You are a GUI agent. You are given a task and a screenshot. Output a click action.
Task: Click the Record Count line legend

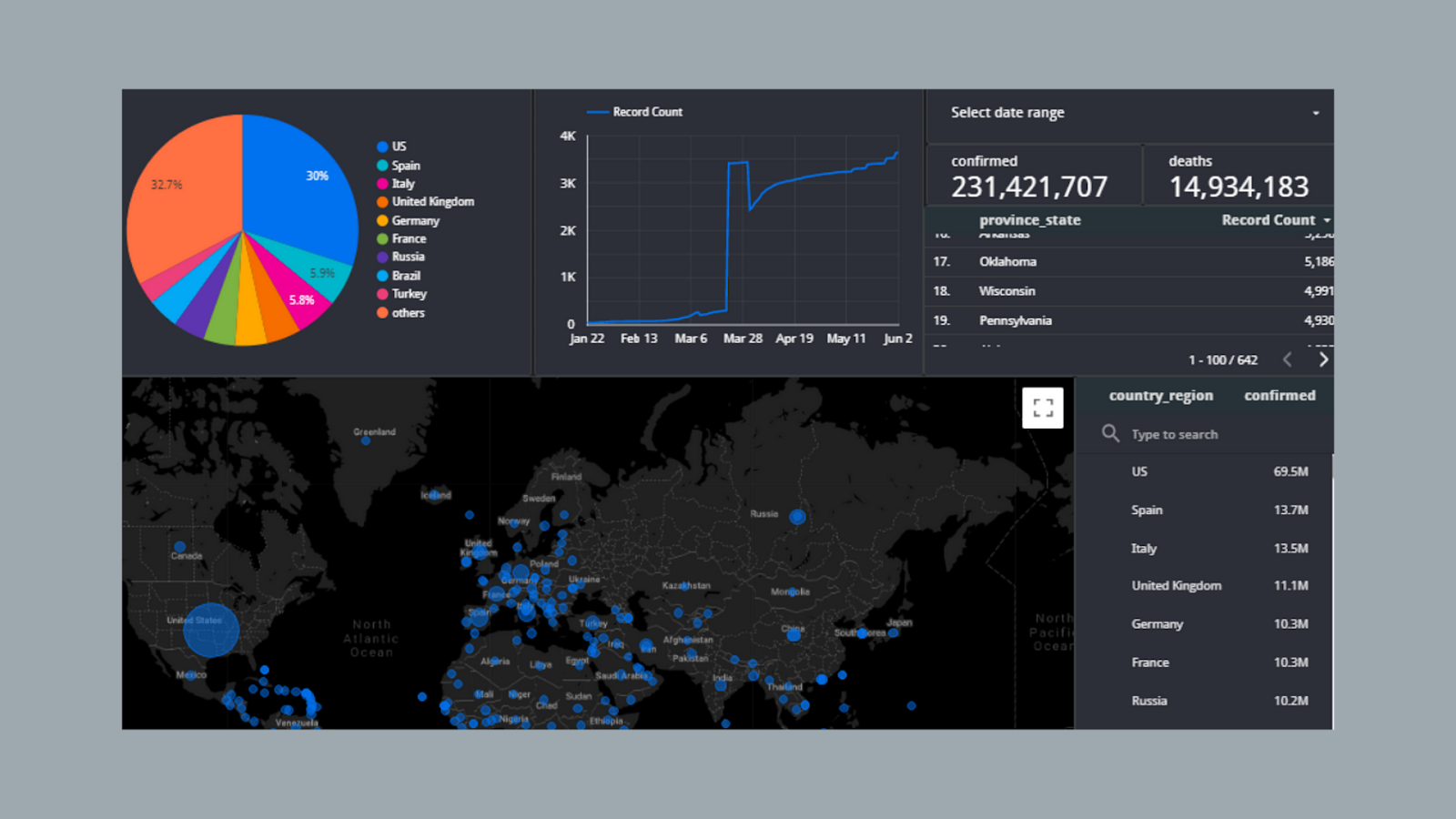tap(634, 112)
